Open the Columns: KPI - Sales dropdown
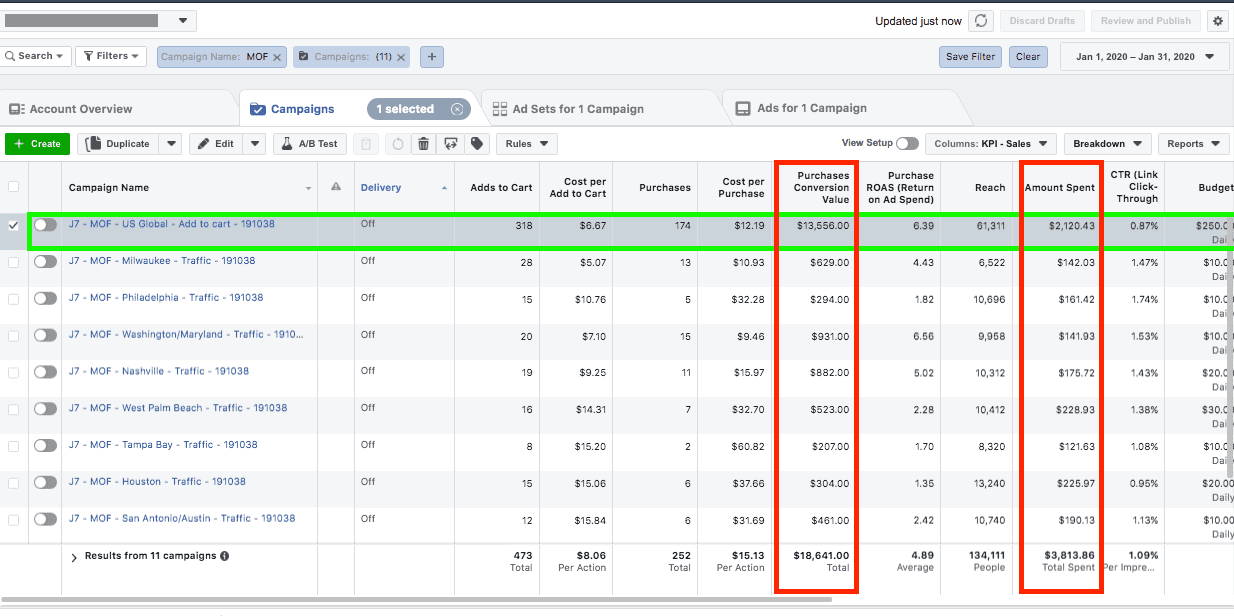Image resolution: width=1234 pixels, height=616 pixels. pos(990,143)
